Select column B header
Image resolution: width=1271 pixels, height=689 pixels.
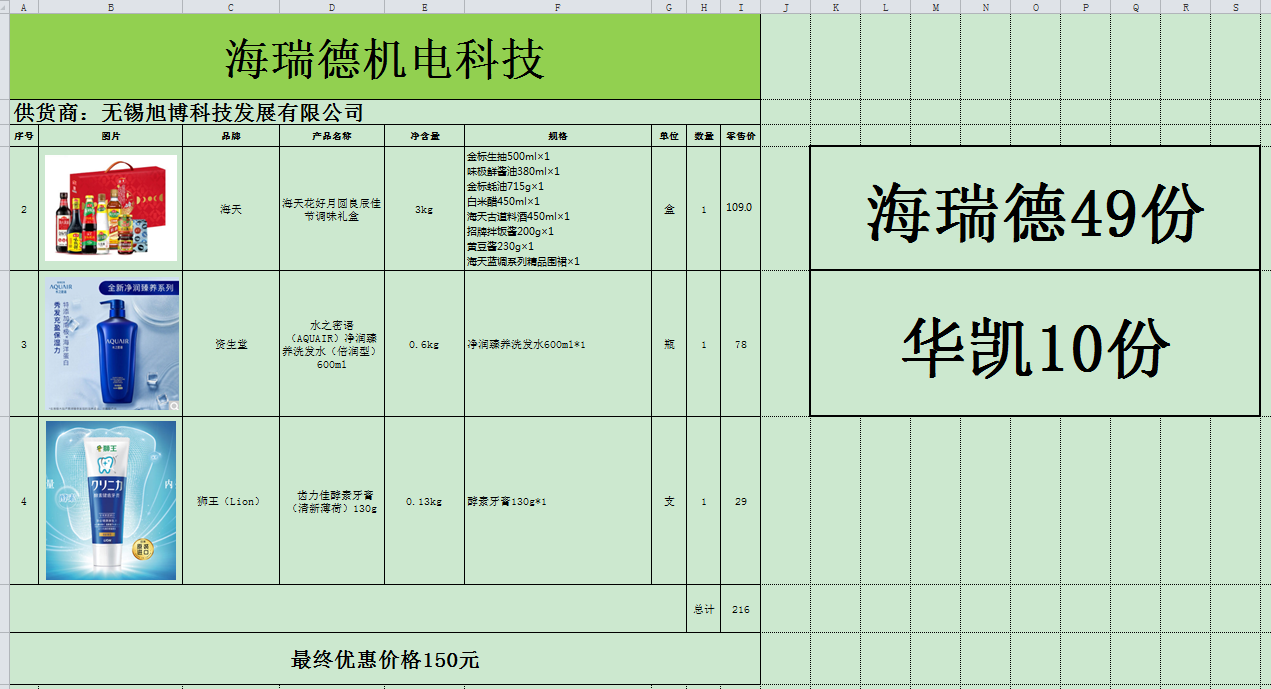[x=110, y=7]
